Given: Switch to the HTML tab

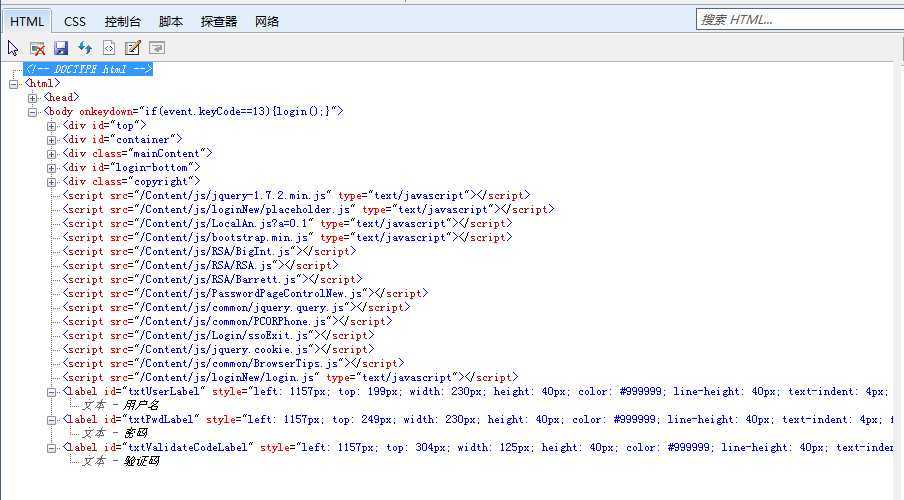Looking at the screenshot, I should [x=27, y=21].
